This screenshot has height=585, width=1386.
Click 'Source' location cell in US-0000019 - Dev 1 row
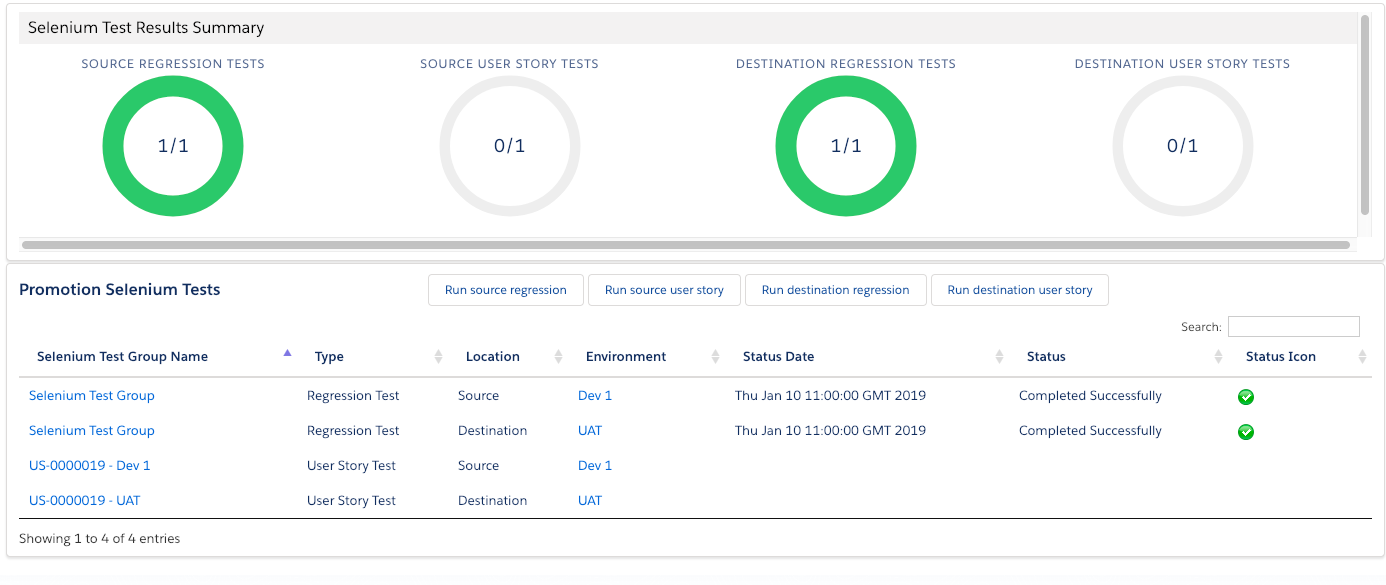478,466
